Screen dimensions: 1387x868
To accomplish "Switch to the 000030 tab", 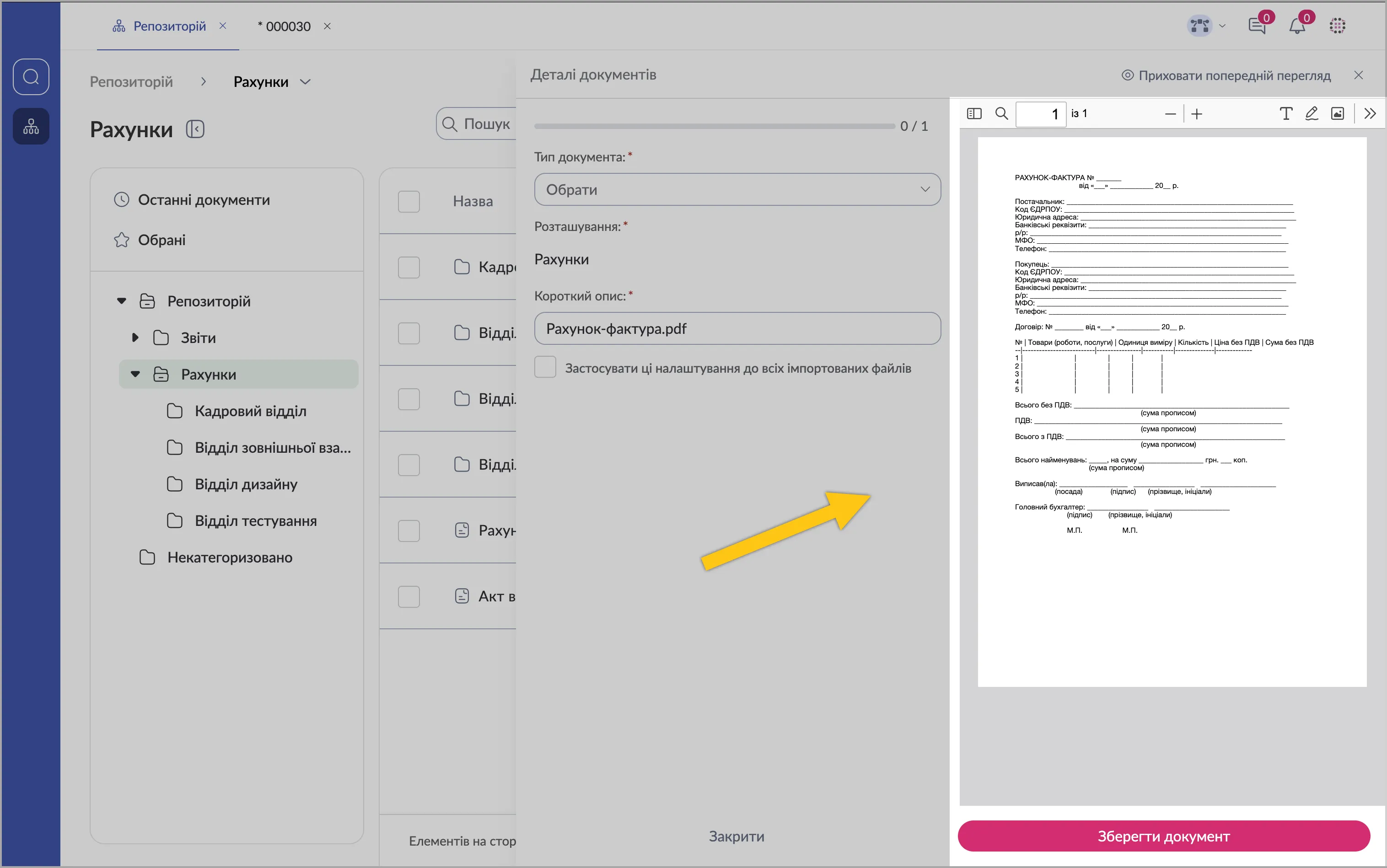I will (285, 27).
